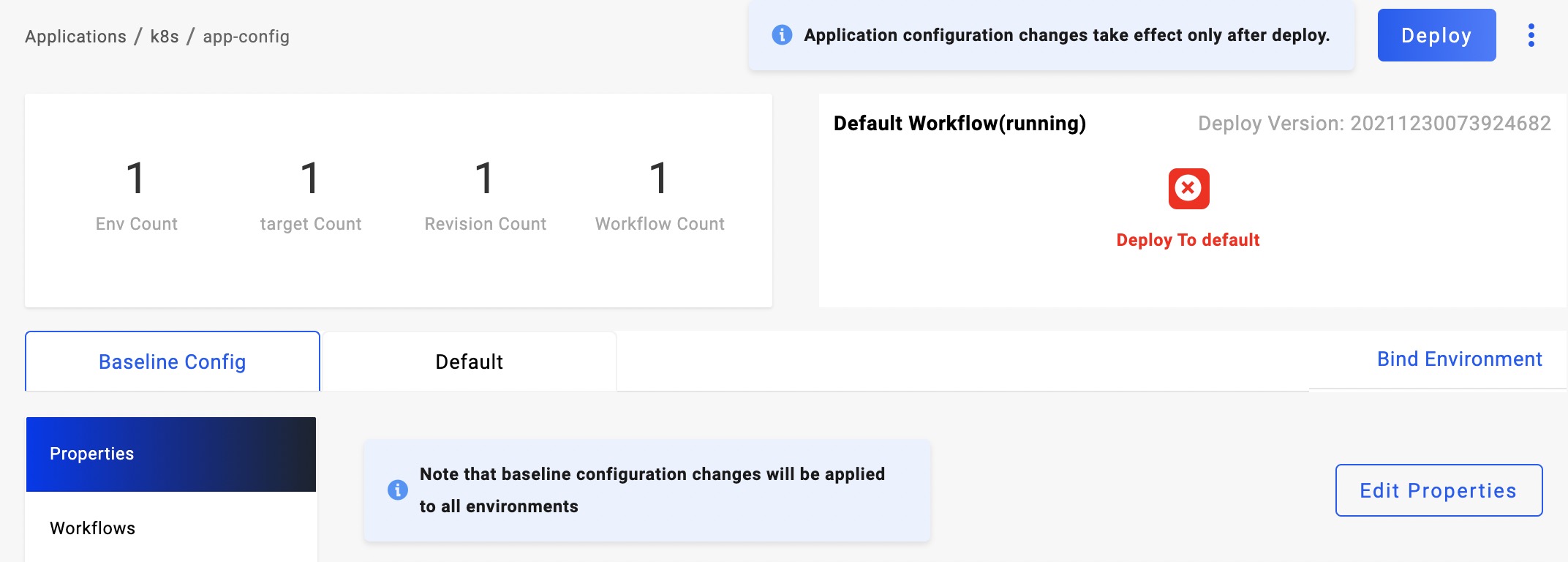Click the info icon in baseline note
Screen dimensions: 1568x562
(x=397, y=490)
